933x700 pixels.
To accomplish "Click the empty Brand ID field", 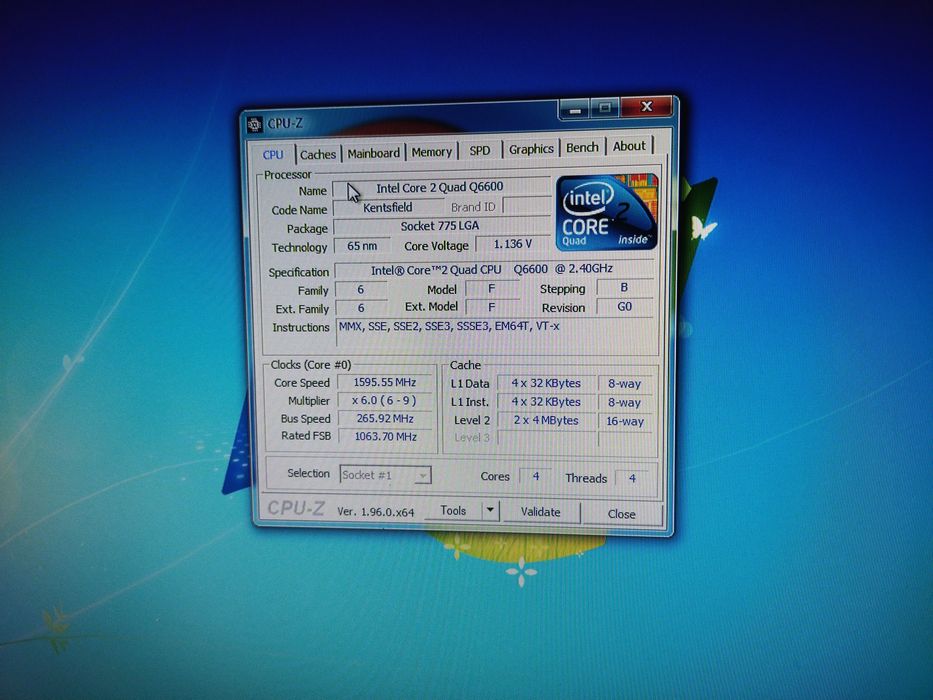I will 527,205.
